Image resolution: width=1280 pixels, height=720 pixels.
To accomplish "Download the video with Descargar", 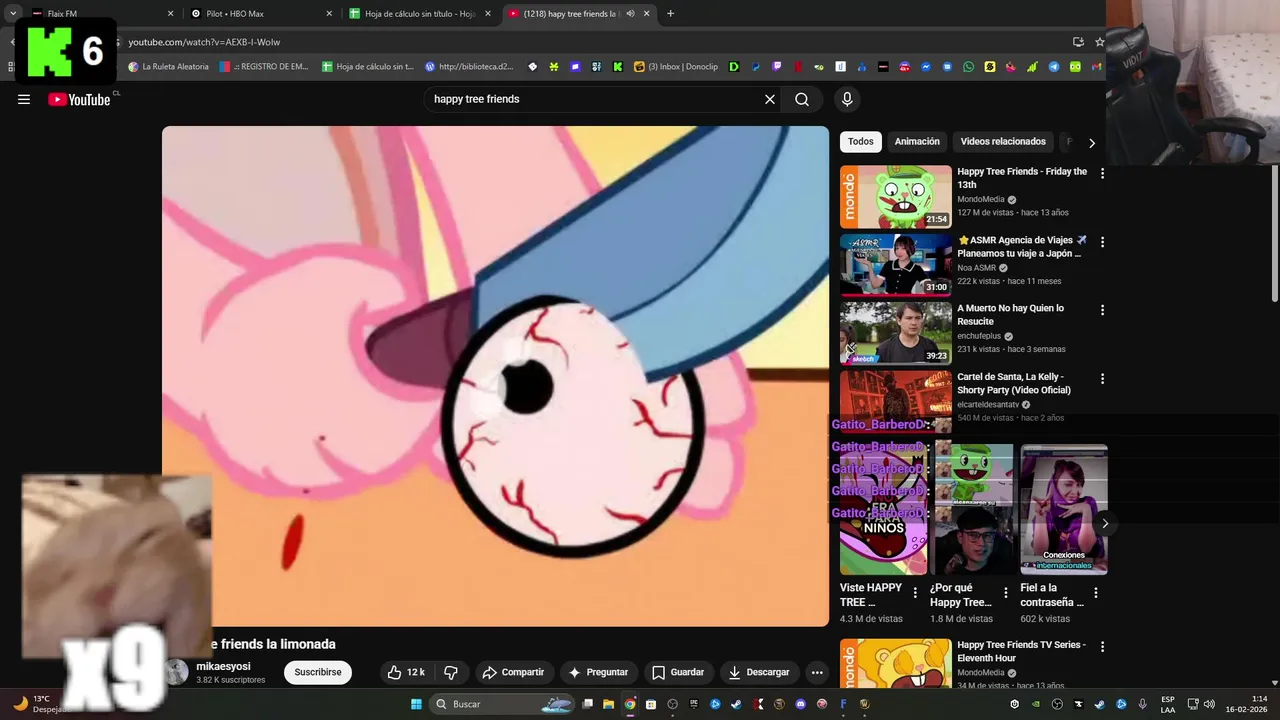I will point(759,672).
